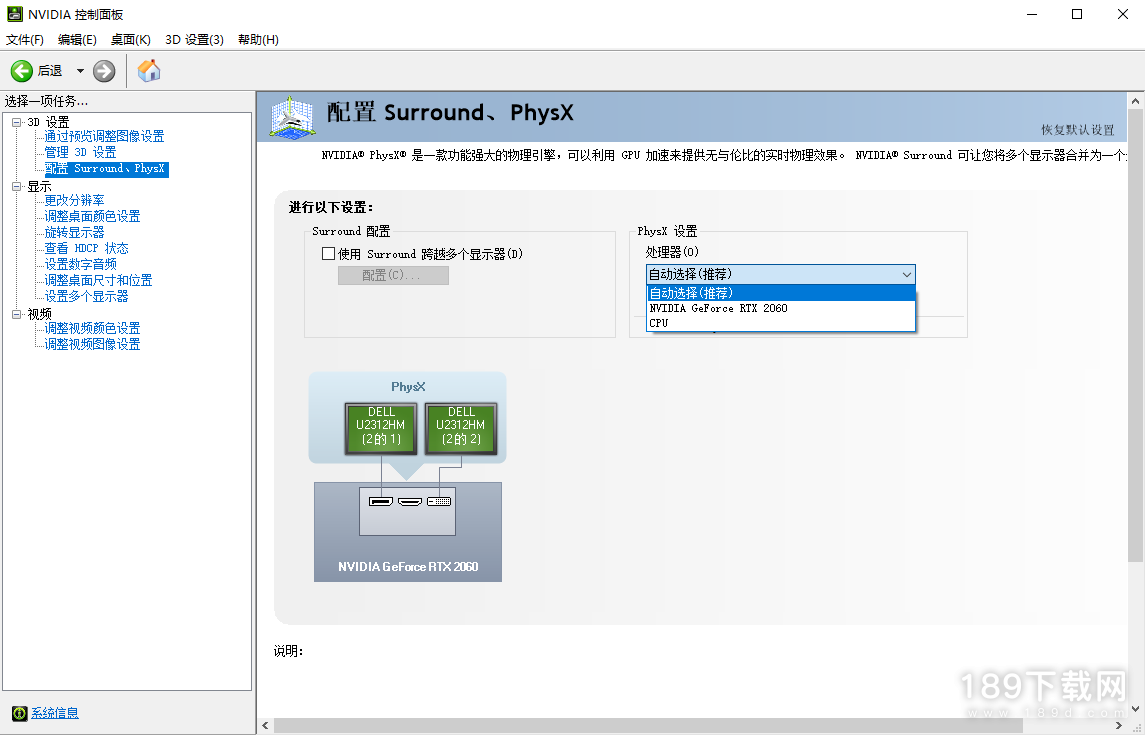Collapse the 显示 tree node
This screenshot has width=1145, height=735.
16,187
